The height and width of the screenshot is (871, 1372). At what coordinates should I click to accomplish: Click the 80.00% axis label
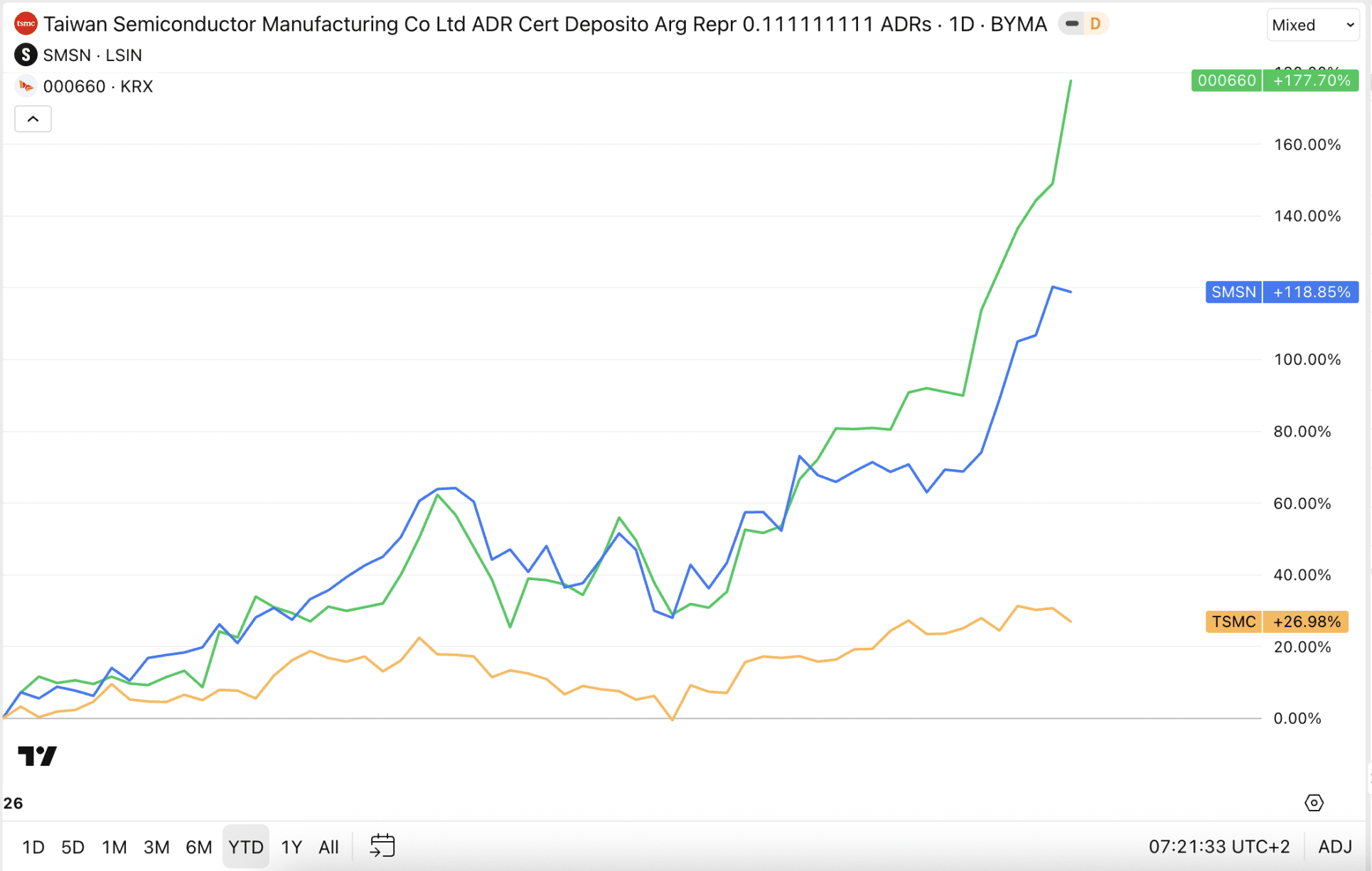[x=1302, y=432]
